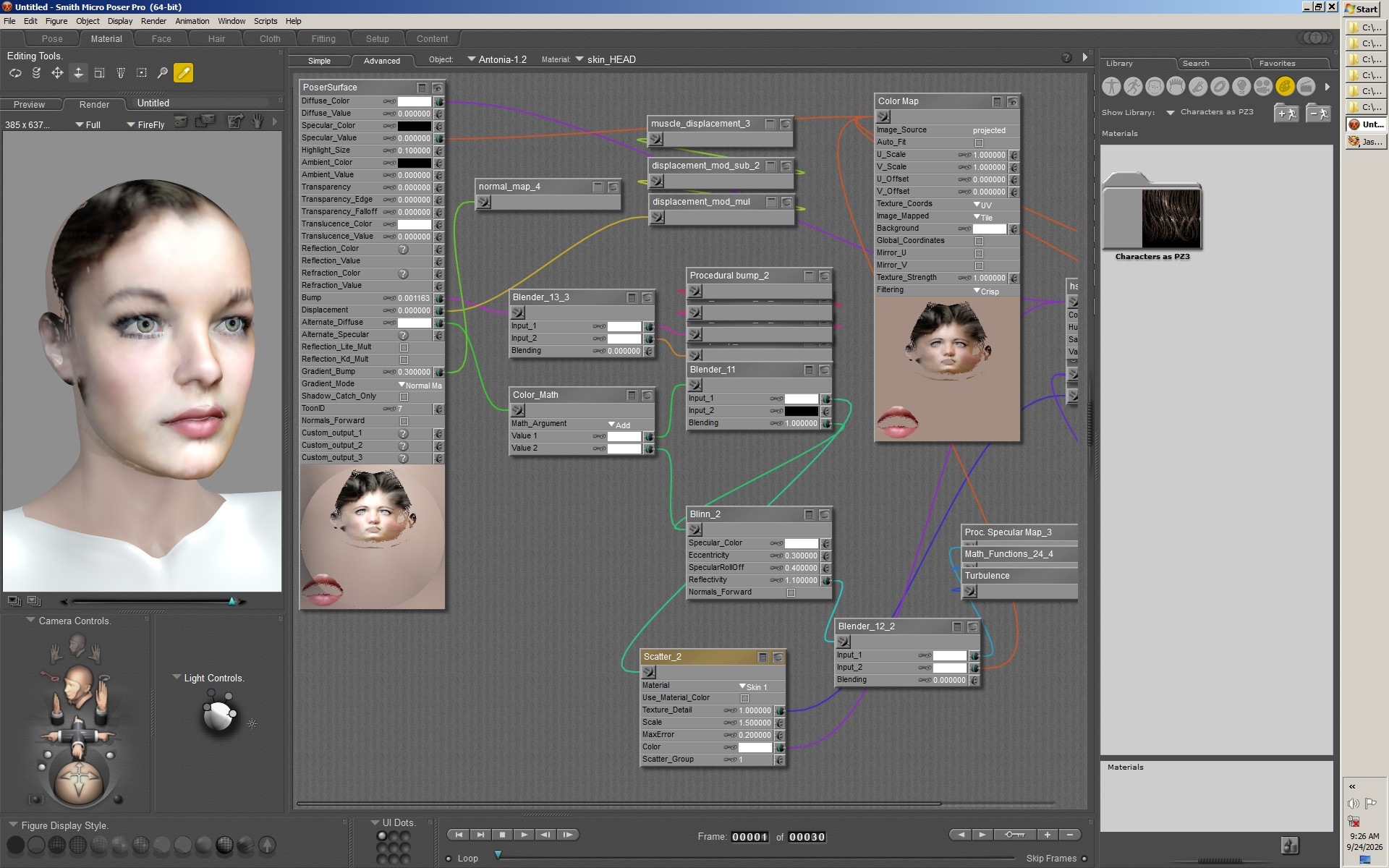This screenshot has width=1389, height=868.
Task: Select the magnifier zoom tool
Action: coord(163,73)
